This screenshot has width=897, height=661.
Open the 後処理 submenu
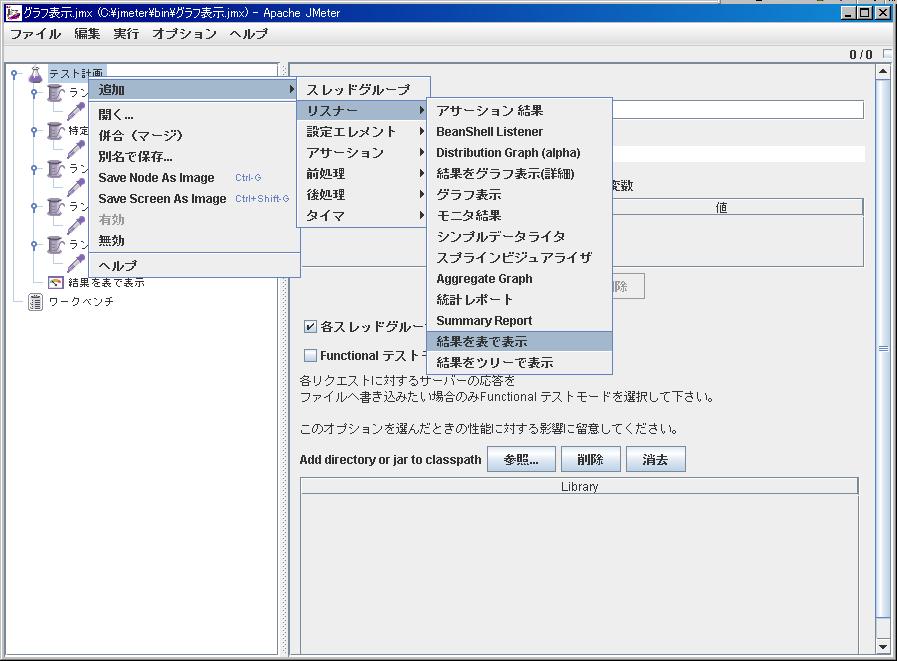point(363,195)
